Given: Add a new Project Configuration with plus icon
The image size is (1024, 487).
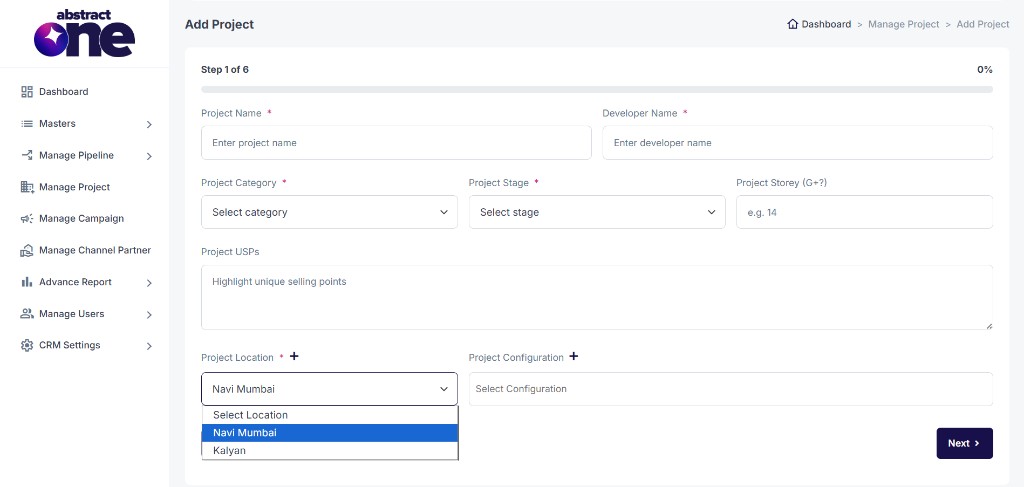Looking at the screenshot, I should click(x=573, y=356).
